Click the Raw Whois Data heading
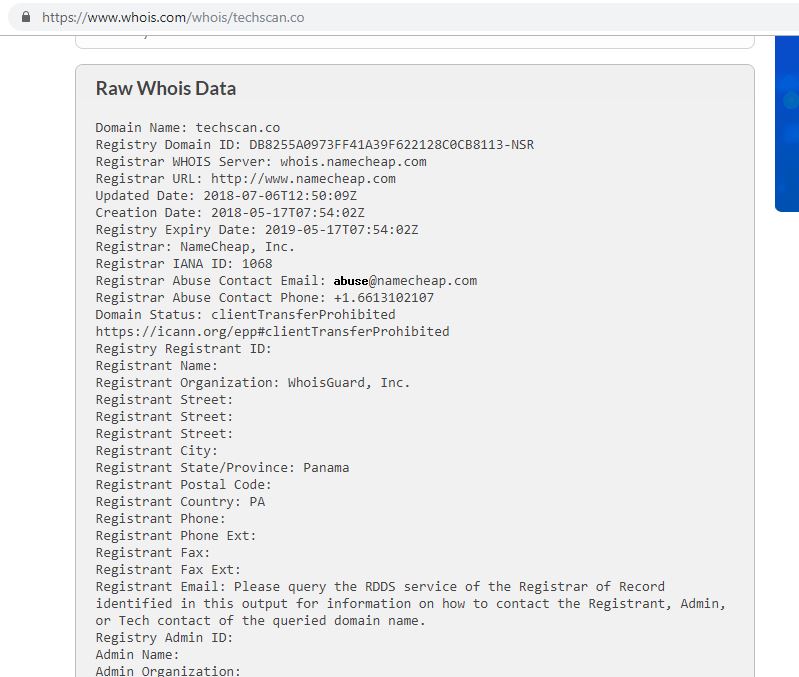Screen dimensions: 799x677 pyautogui.click(x=166, y=88)
